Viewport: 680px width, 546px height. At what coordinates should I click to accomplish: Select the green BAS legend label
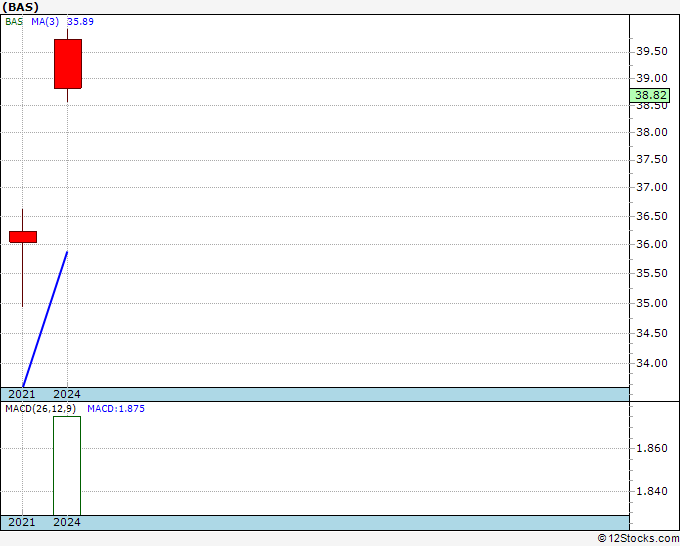click(14, 22)
